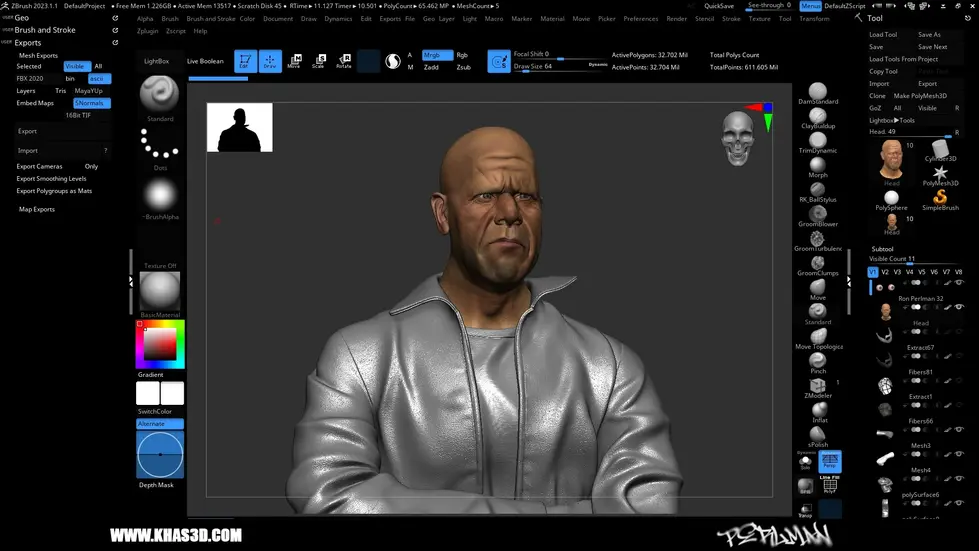Open the Alpha menu
979x551 pixels.
point(145,19)
